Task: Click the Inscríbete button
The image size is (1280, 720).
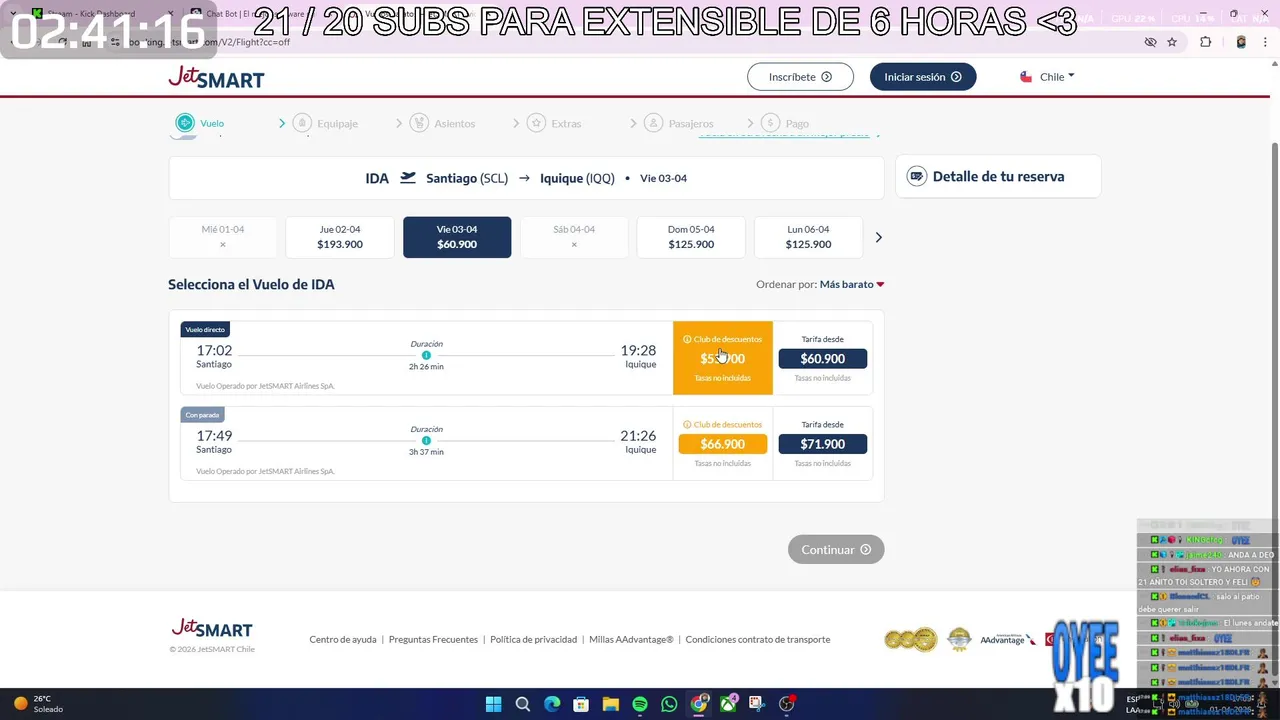Action: tap(800, 77)
